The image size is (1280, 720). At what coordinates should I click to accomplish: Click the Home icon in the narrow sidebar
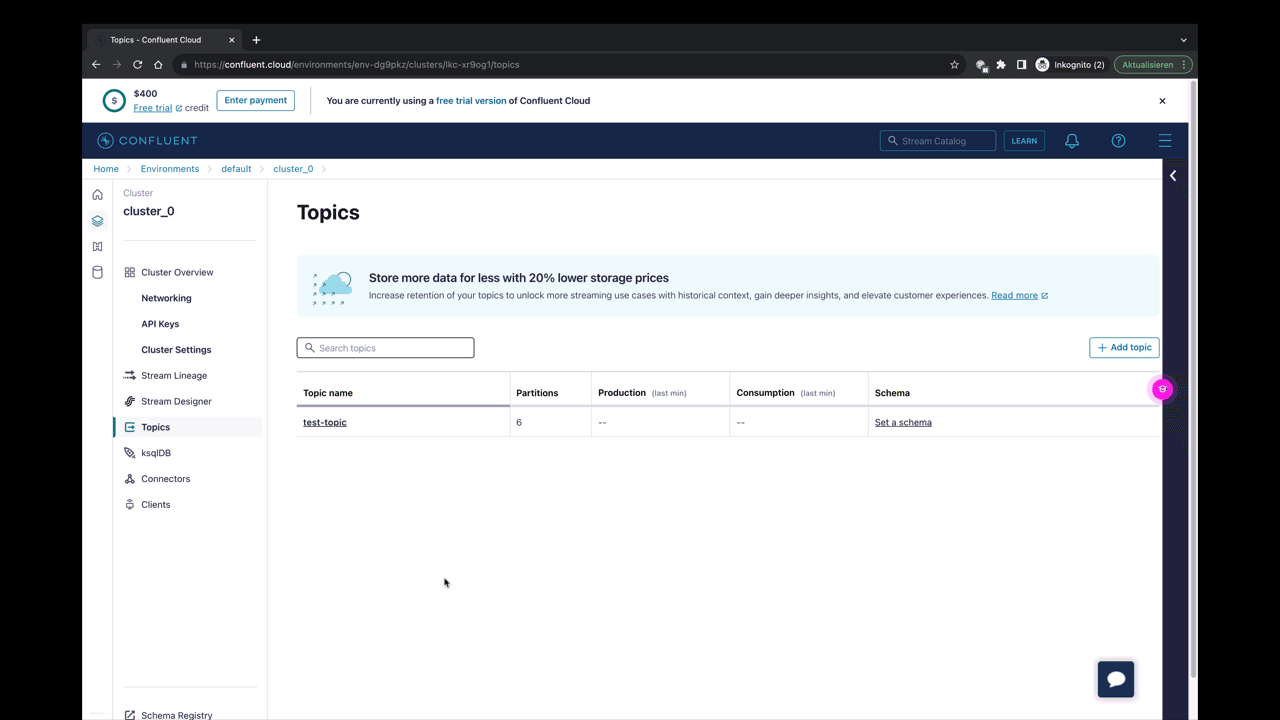[97, 195]
